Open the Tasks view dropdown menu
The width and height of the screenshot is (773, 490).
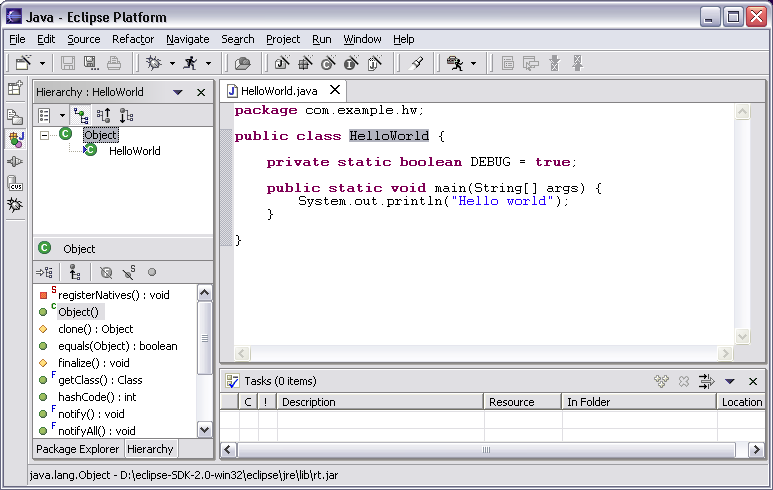(730, 381)
